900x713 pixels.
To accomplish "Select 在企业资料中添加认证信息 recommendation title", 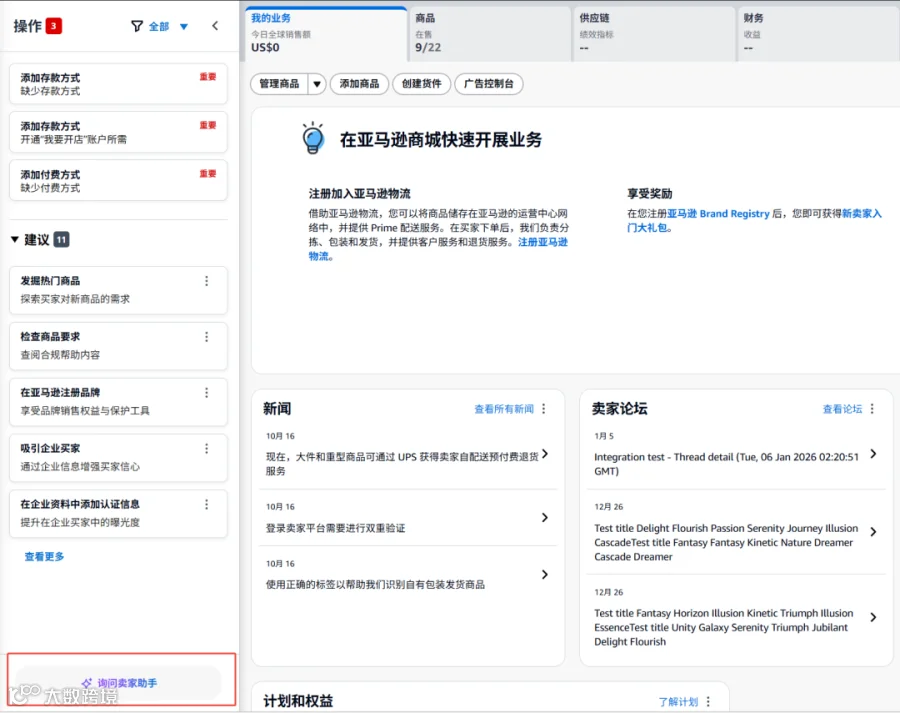I will (80, 504).
